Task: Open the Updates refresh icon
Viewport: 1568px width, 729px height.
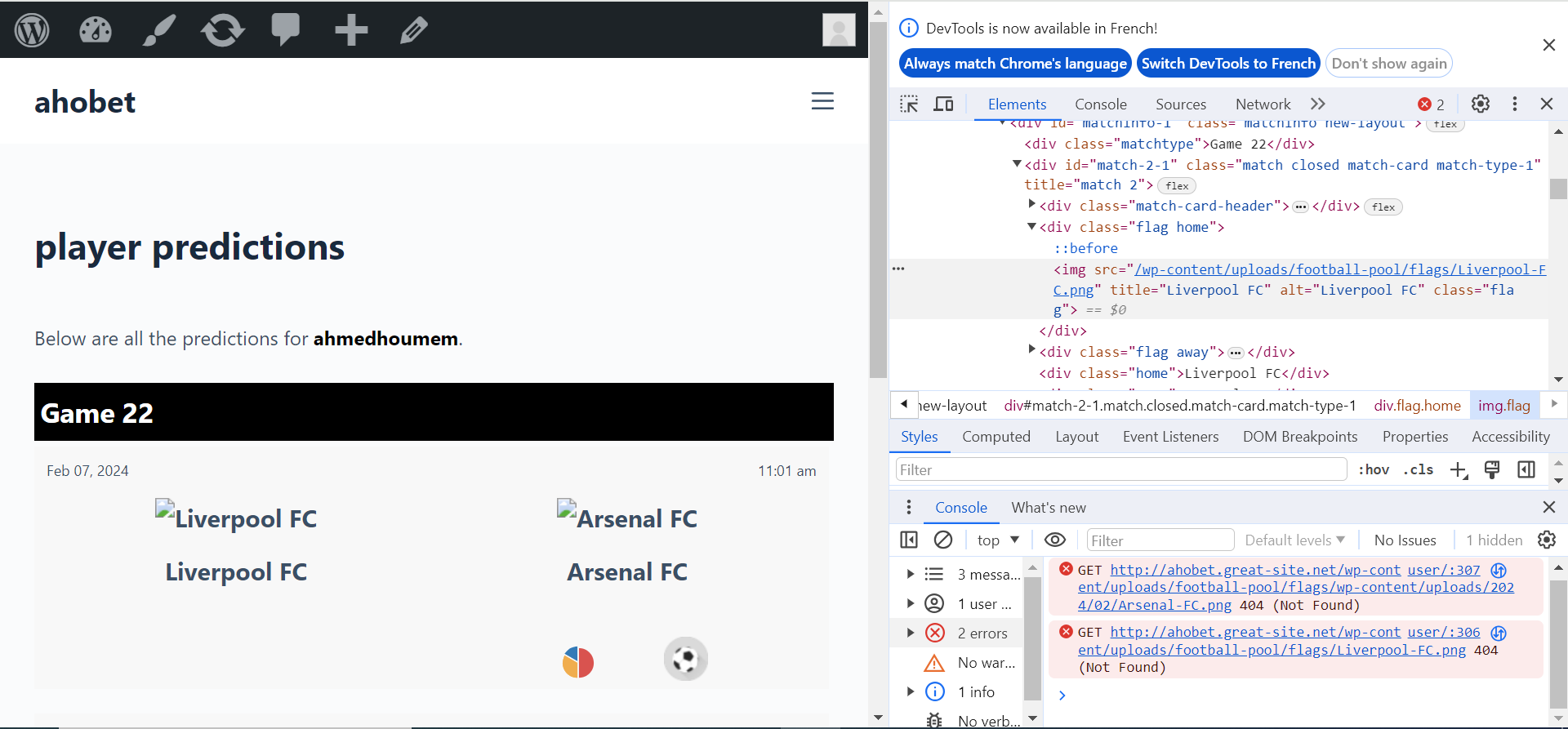Action: [222, 30]
